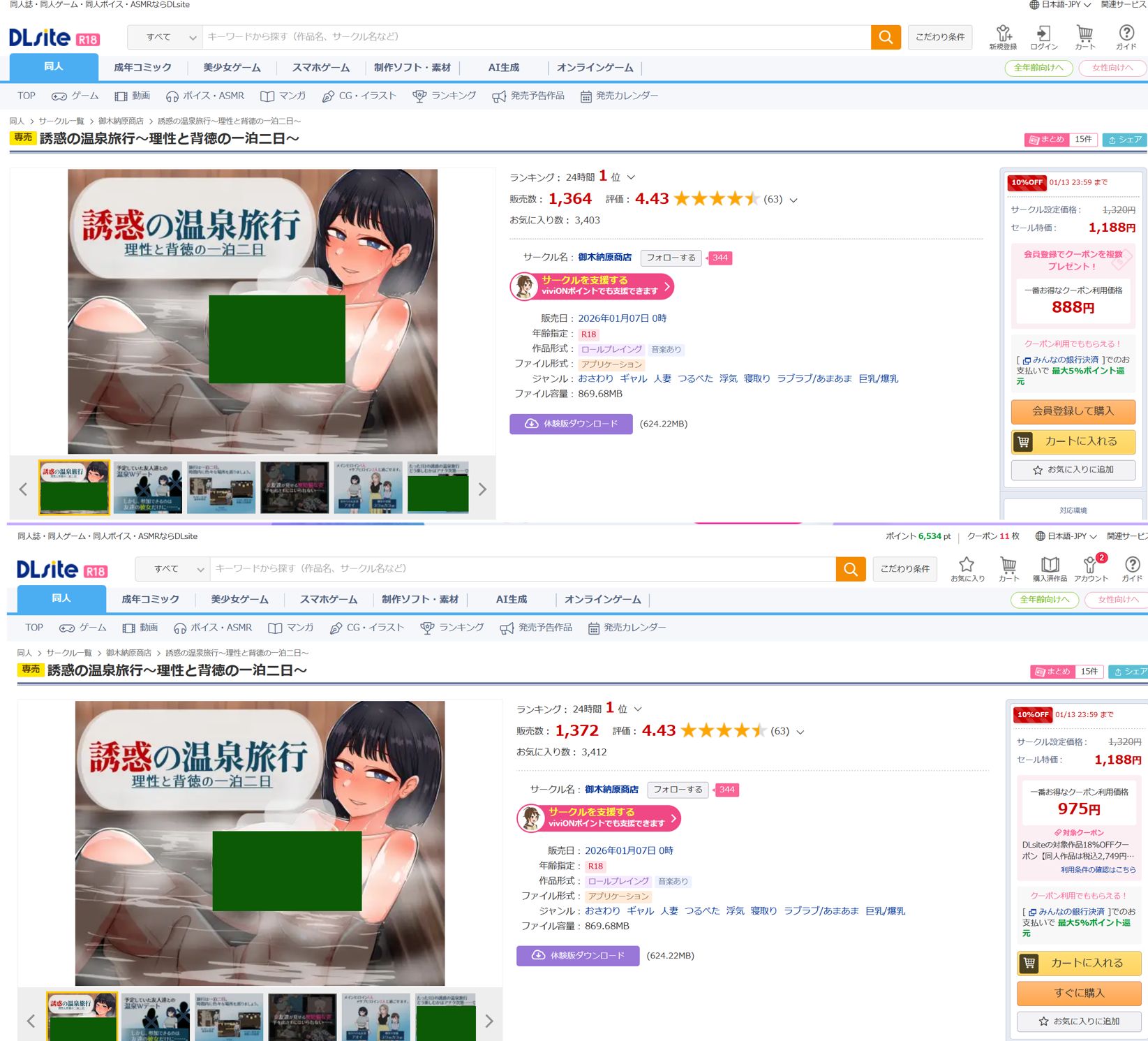Click シェア share on the logged-in page
The width and height of the screenshot is (1148, 1041).
point(1128,672)
